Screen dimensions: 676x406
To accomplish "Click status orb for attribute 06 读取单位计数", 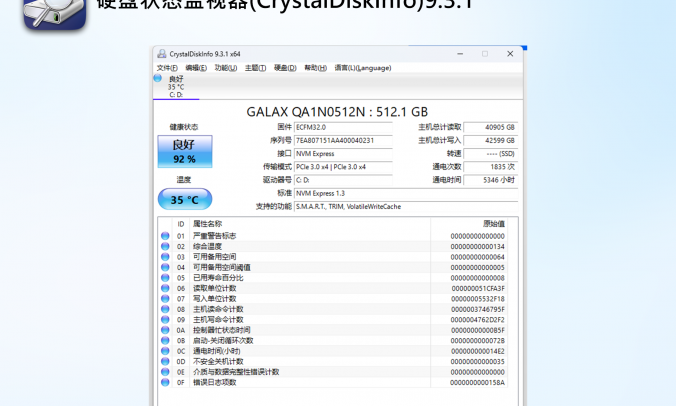I will 165,288.
